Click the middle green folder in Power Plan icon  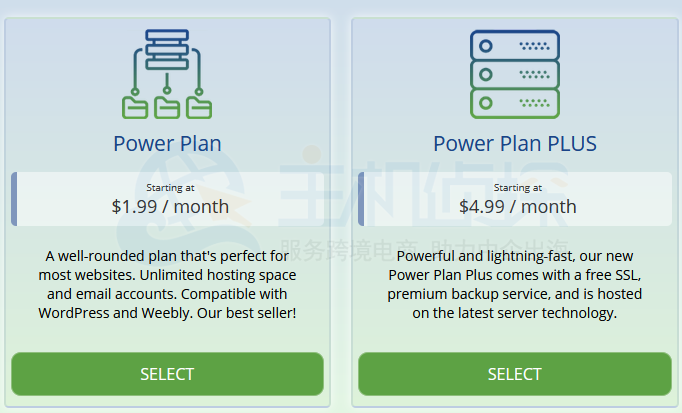tap(167, 105)
